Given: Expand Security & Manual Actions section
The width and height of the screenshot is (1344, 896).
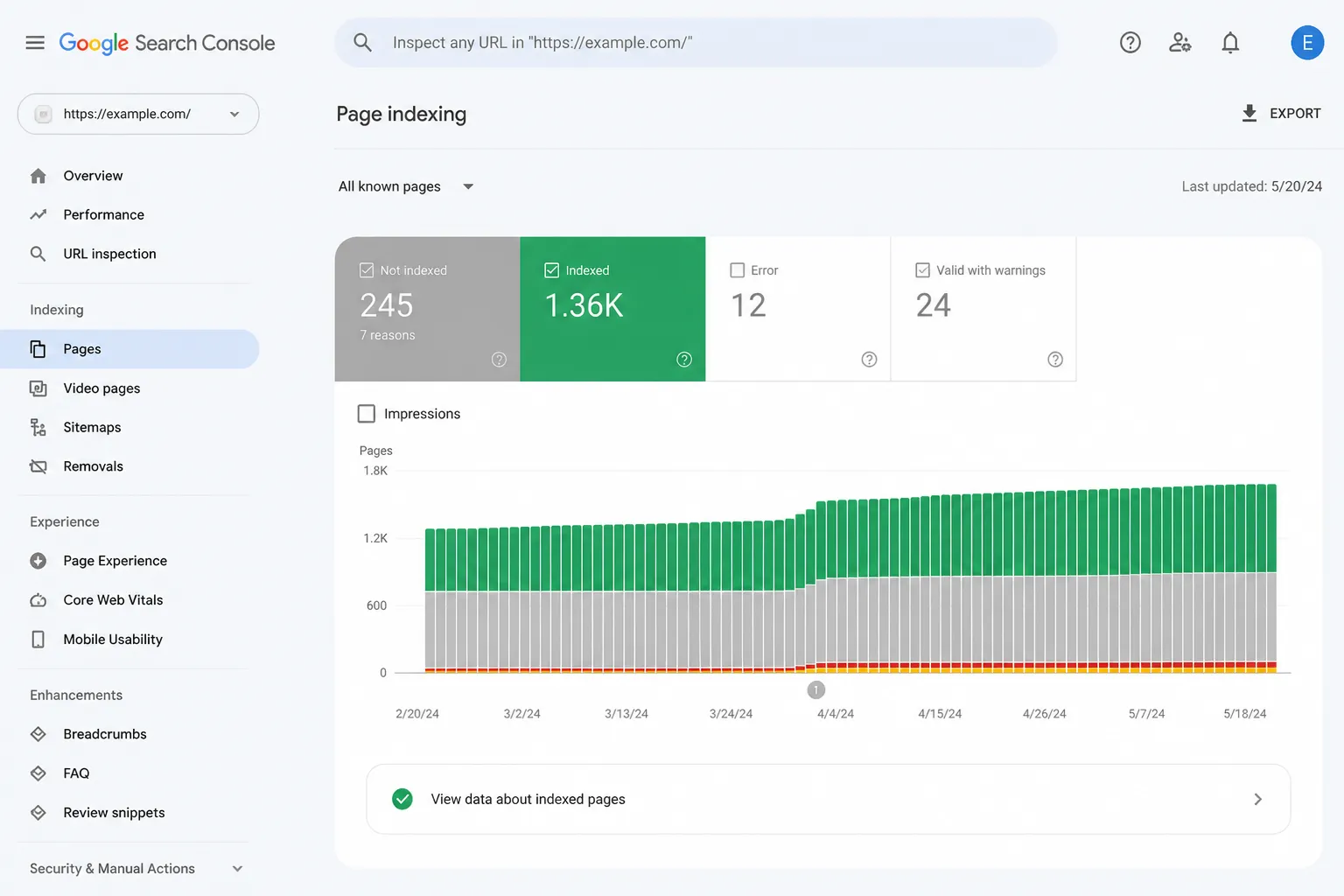Looking at the screenshot, I should point(136,869).
